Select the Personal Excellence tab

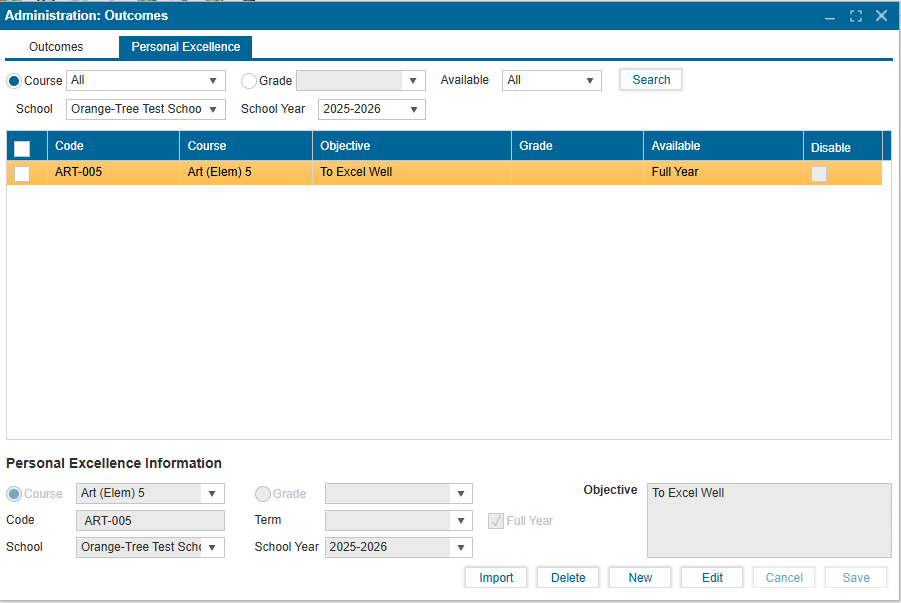pos(185,47)
